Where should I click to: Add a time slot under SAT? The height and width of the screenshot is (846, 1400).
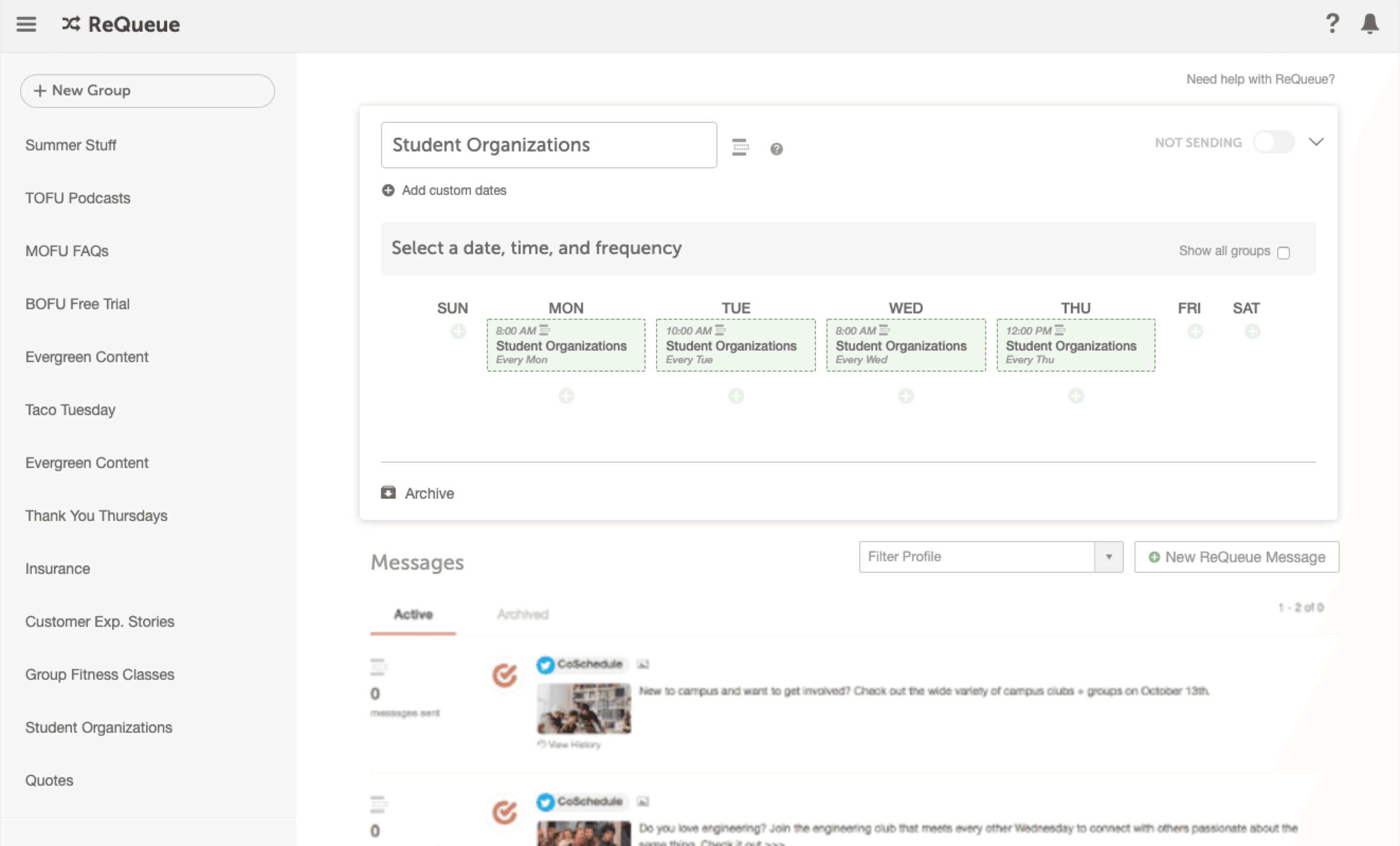click(1252, 331)
